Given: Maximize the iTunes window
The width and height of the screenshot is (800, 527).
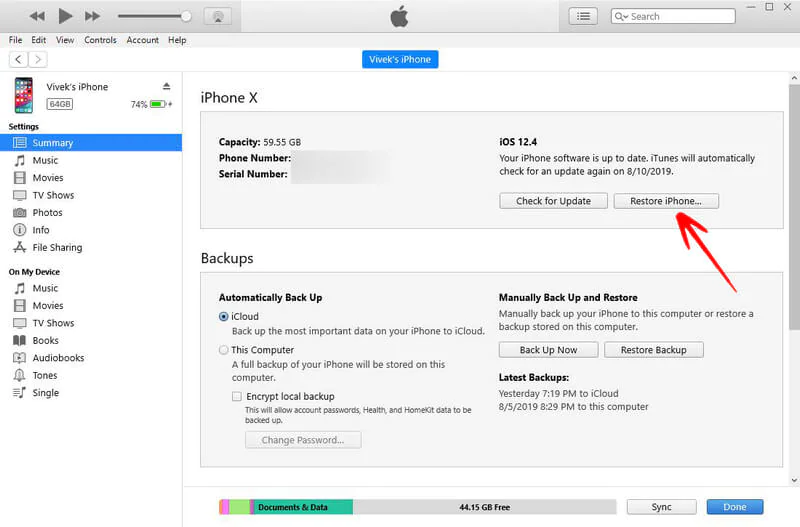Looking at the screenshot, I should pyautogui.click(x=769, y=7).
